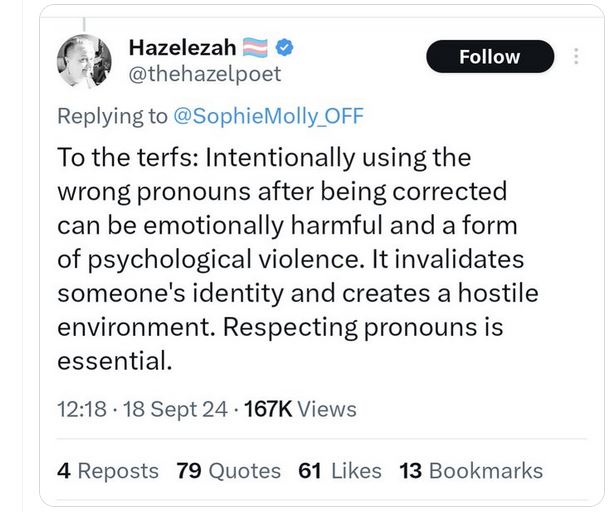Image resolution: width=615 pixels, height=512 pixels.
Task: Click the Hazelezah display name
Action: pyautogui.click(x=182, y=47)
